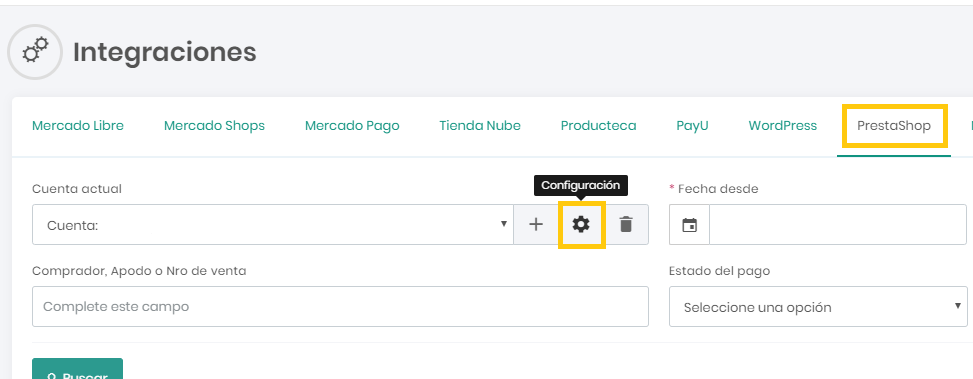The height and width of the screenshot is (379, 973).
Task: Click the magnifier icon on Buscar button
Action: (x=52, y=376)
